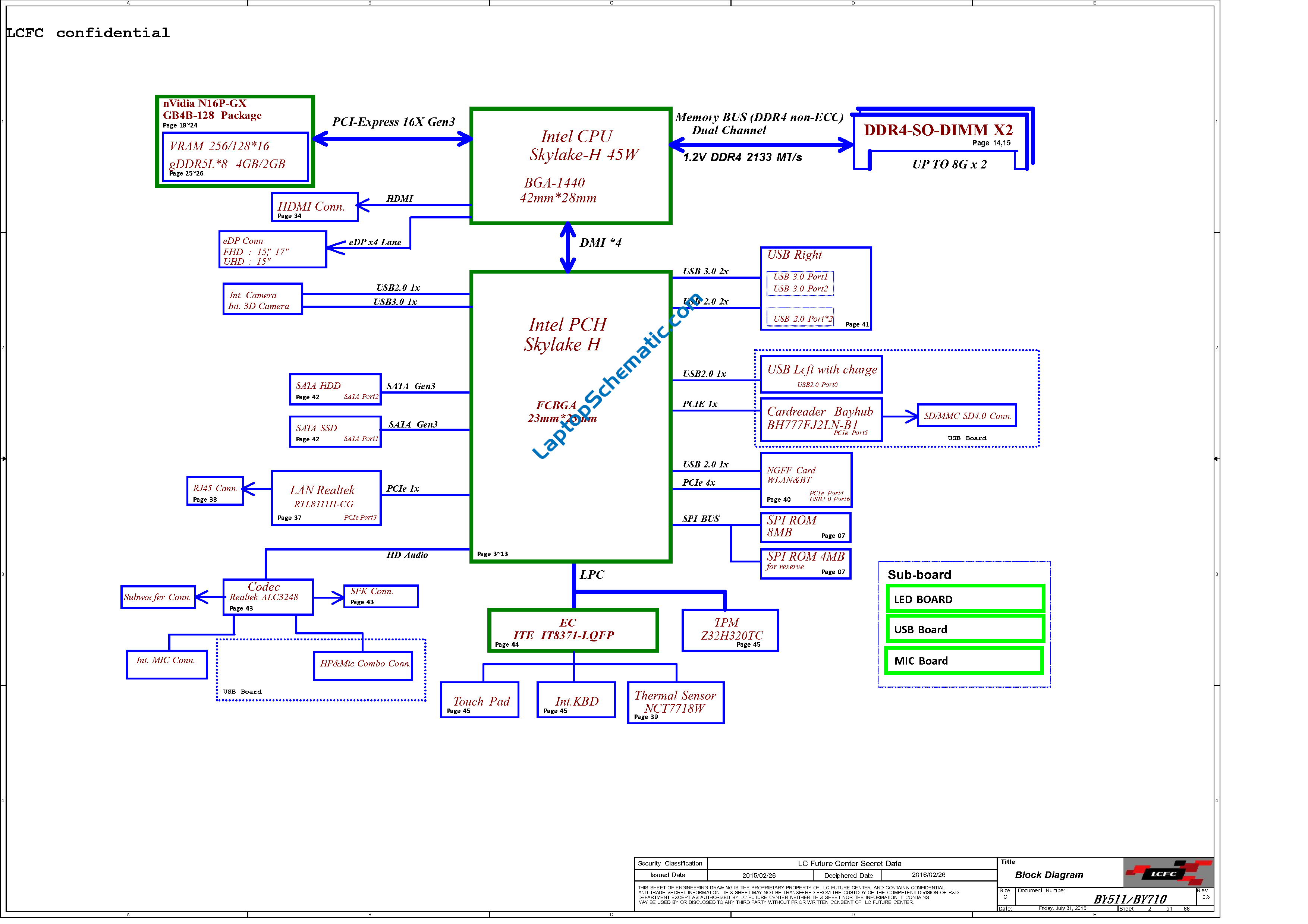Click the 'SPI BUS' label
This screenshot has width=1308, height=924.
click(701, 519)
